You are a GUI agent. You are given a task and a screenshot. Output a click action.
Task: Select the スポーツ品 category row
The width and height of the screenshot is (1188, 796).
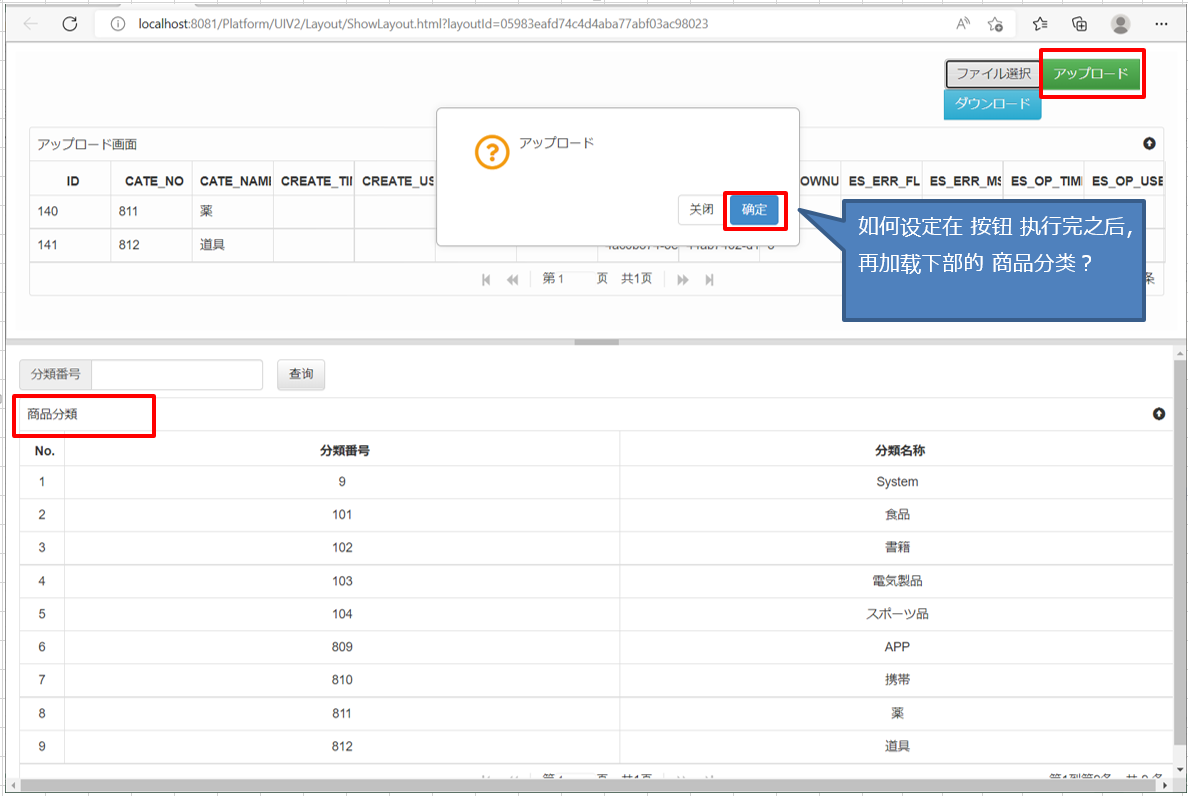coord(596,614)
